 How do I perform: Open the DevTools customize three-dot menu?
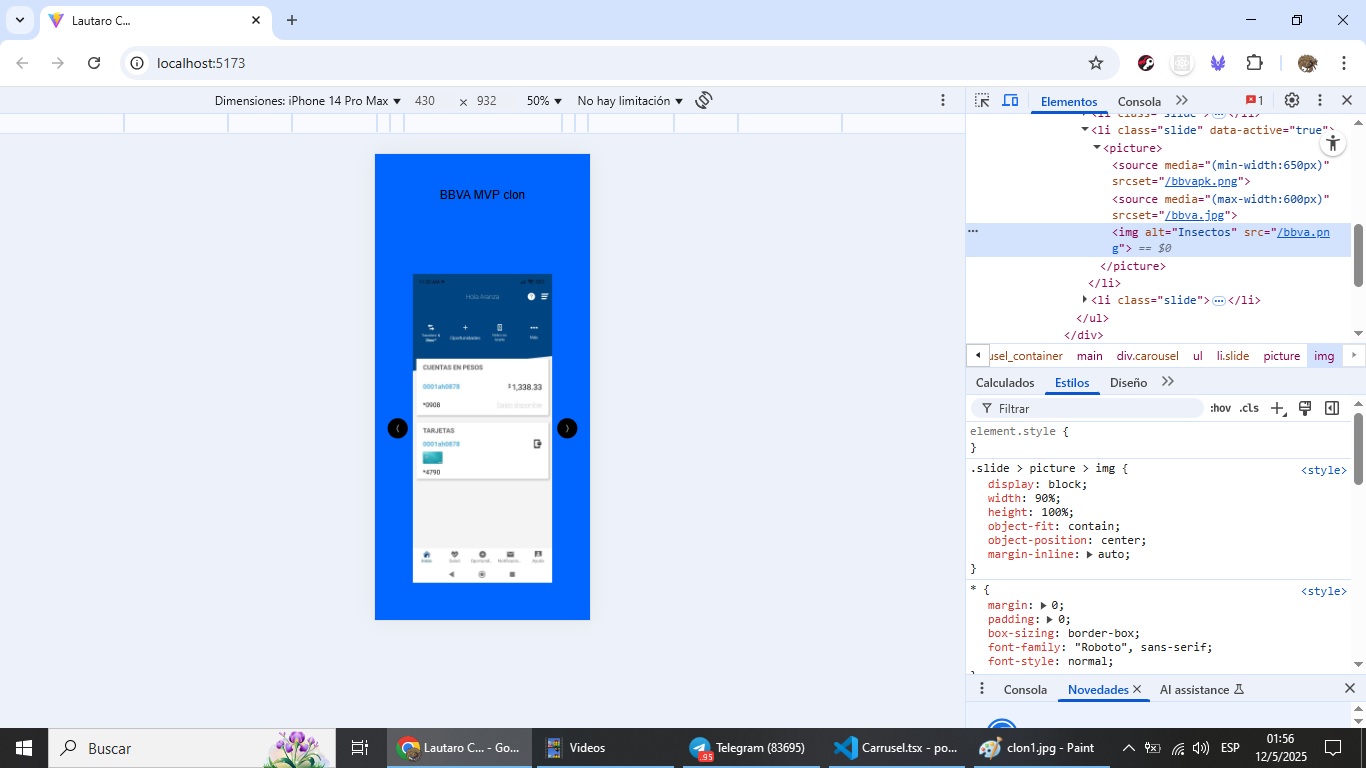[x=1320, y=101]
